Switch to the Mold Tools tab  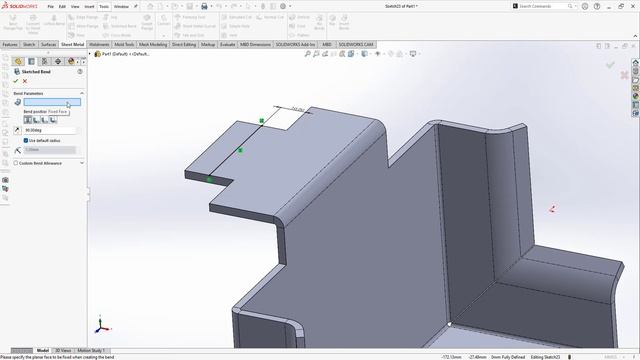pyautogui.click(x=124, y=44)
